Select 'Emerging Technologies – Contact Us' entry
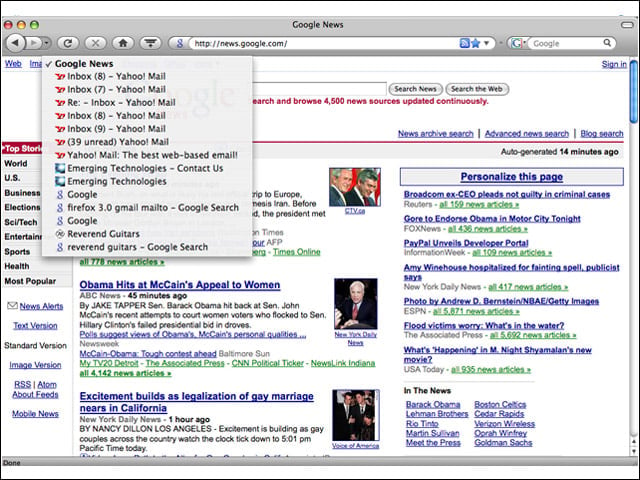The height and width of the screenshot is (480, 640). [x=147, y=168]
